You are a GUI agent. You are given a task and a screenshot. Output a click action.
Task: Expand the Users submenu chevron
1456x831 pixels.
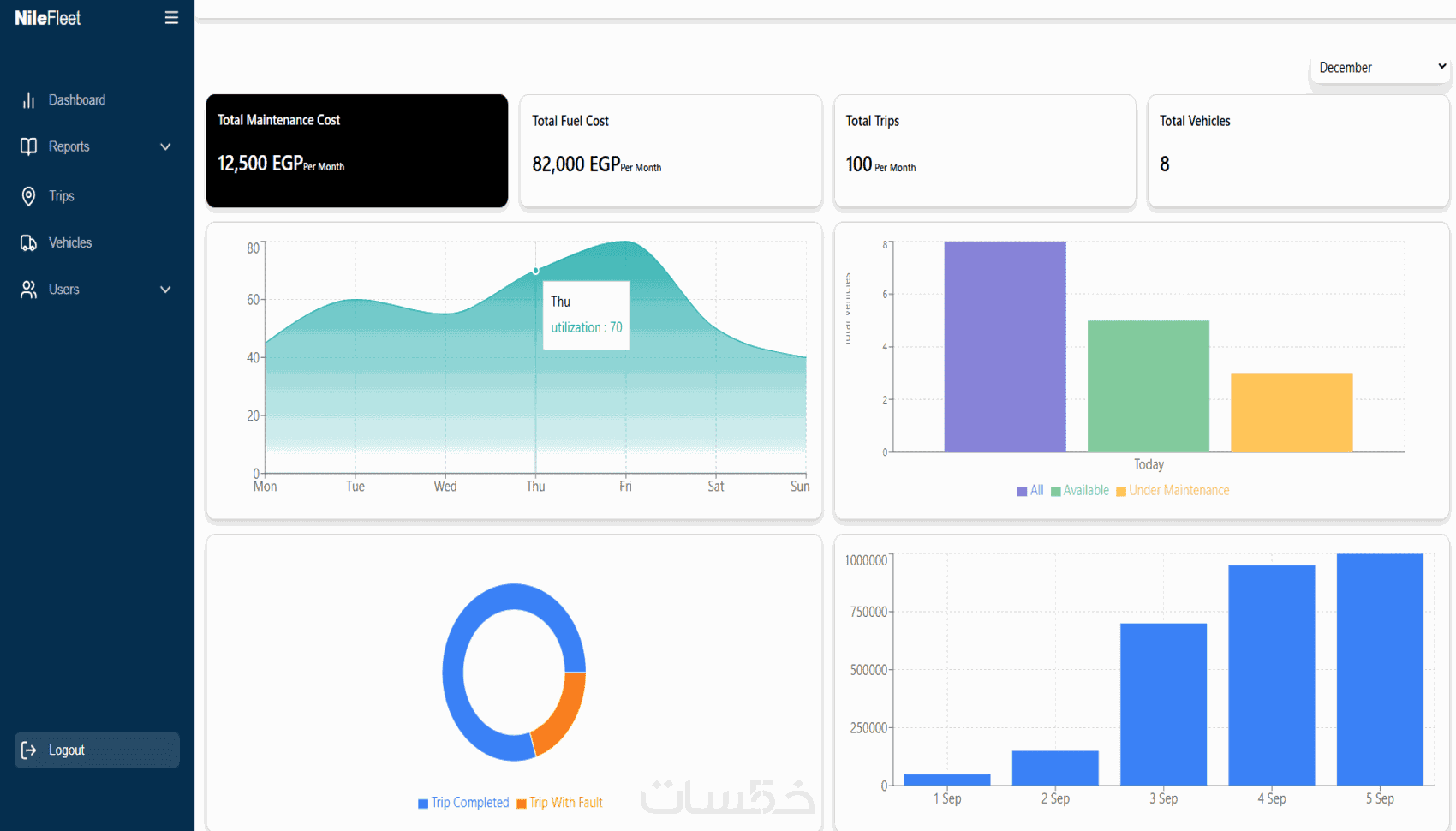(165, 290)
